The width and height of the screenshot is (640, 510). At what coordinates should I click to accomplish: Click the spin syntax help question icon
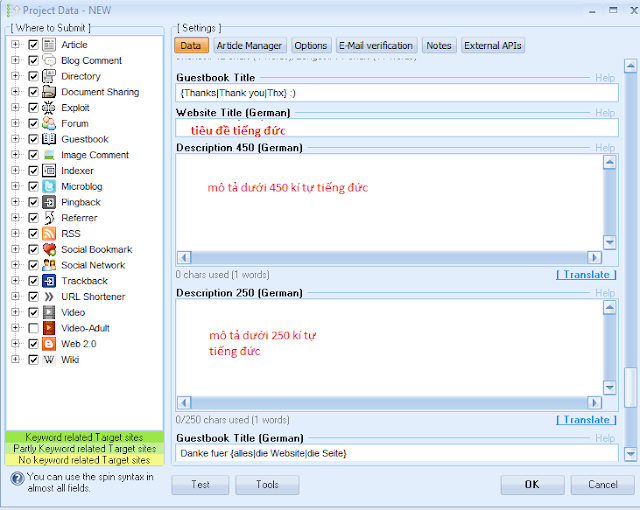(17, 478)
